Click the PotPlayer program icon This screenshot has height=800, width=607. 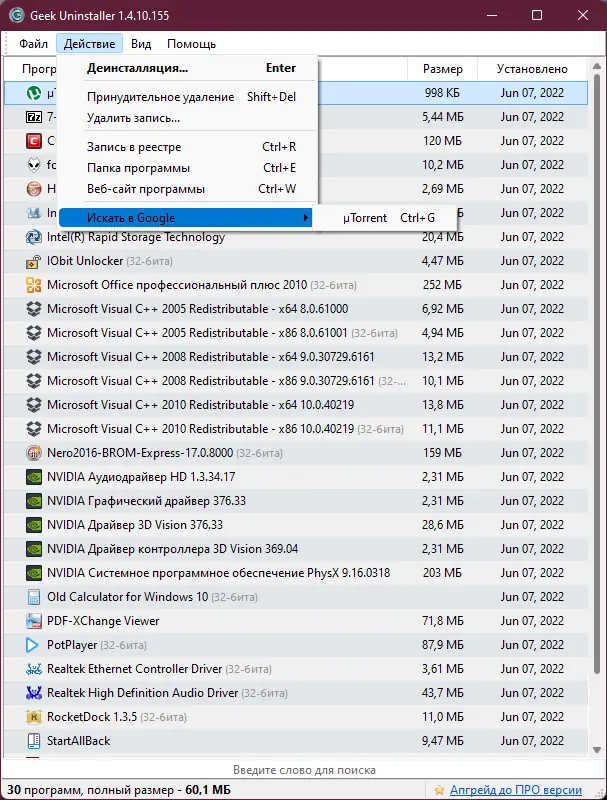pyautogui.click(x=32, y=645)
